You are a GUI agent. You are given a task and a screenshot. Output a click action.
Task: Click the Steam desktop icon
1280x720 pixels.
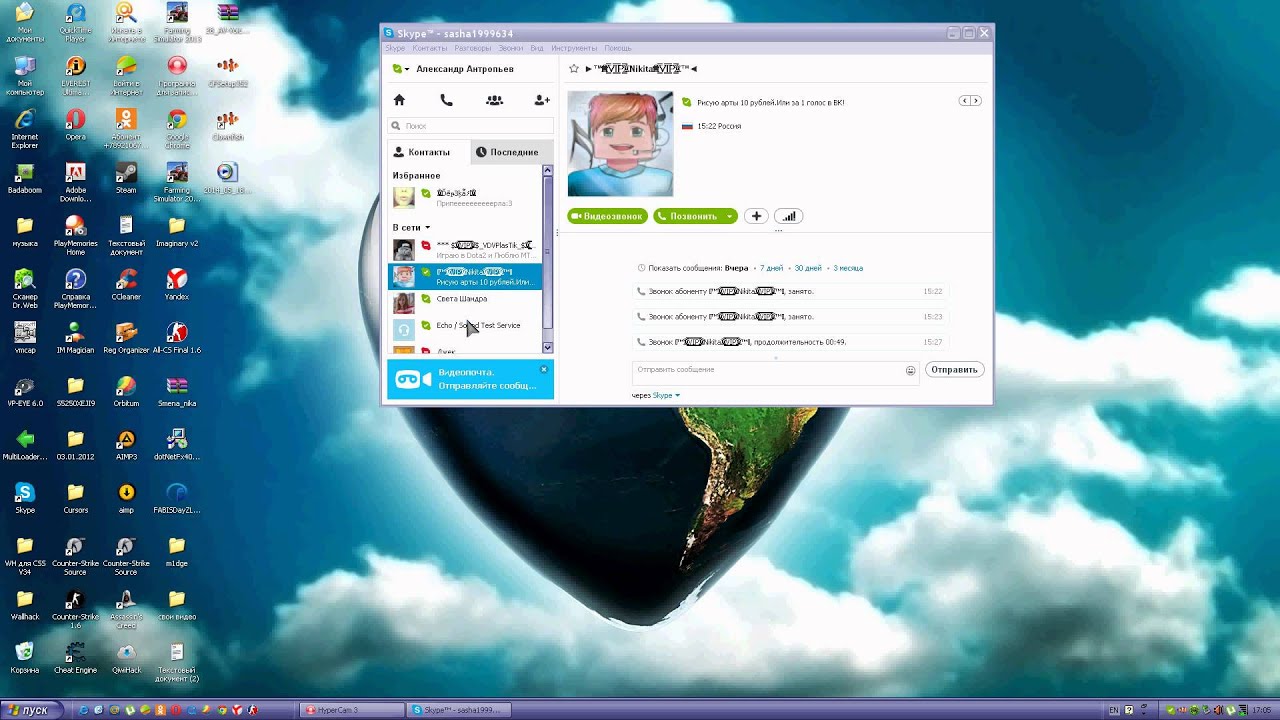(126, 177)
